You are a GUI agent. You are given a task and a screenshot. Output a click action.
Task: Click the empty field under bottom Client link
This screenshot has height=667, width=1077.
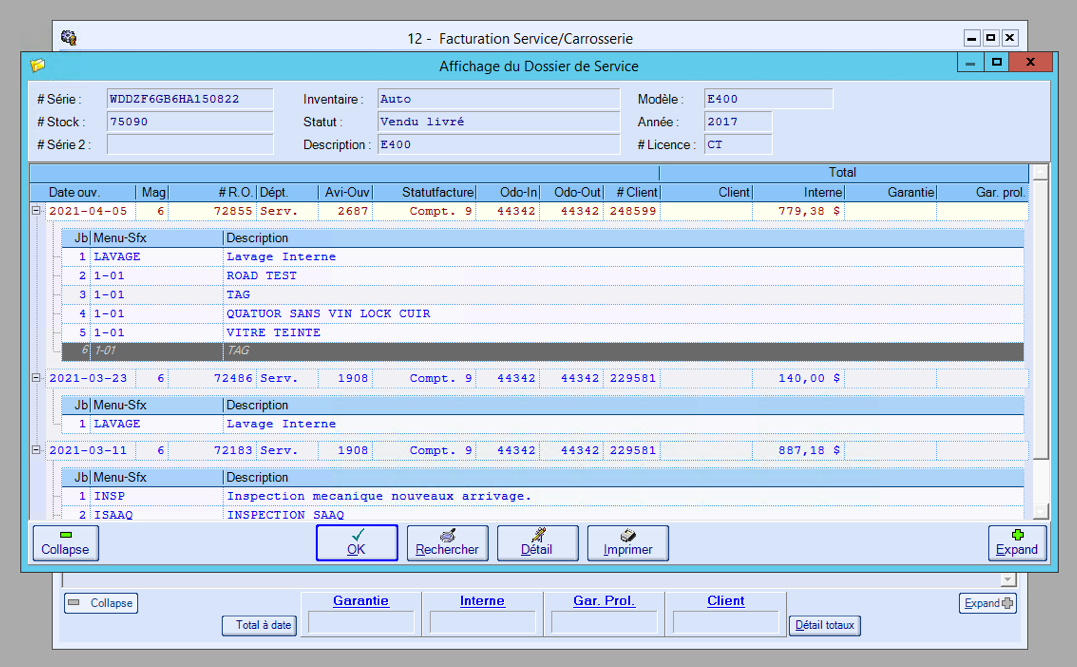pyautogui.click(x=726, y=623)
